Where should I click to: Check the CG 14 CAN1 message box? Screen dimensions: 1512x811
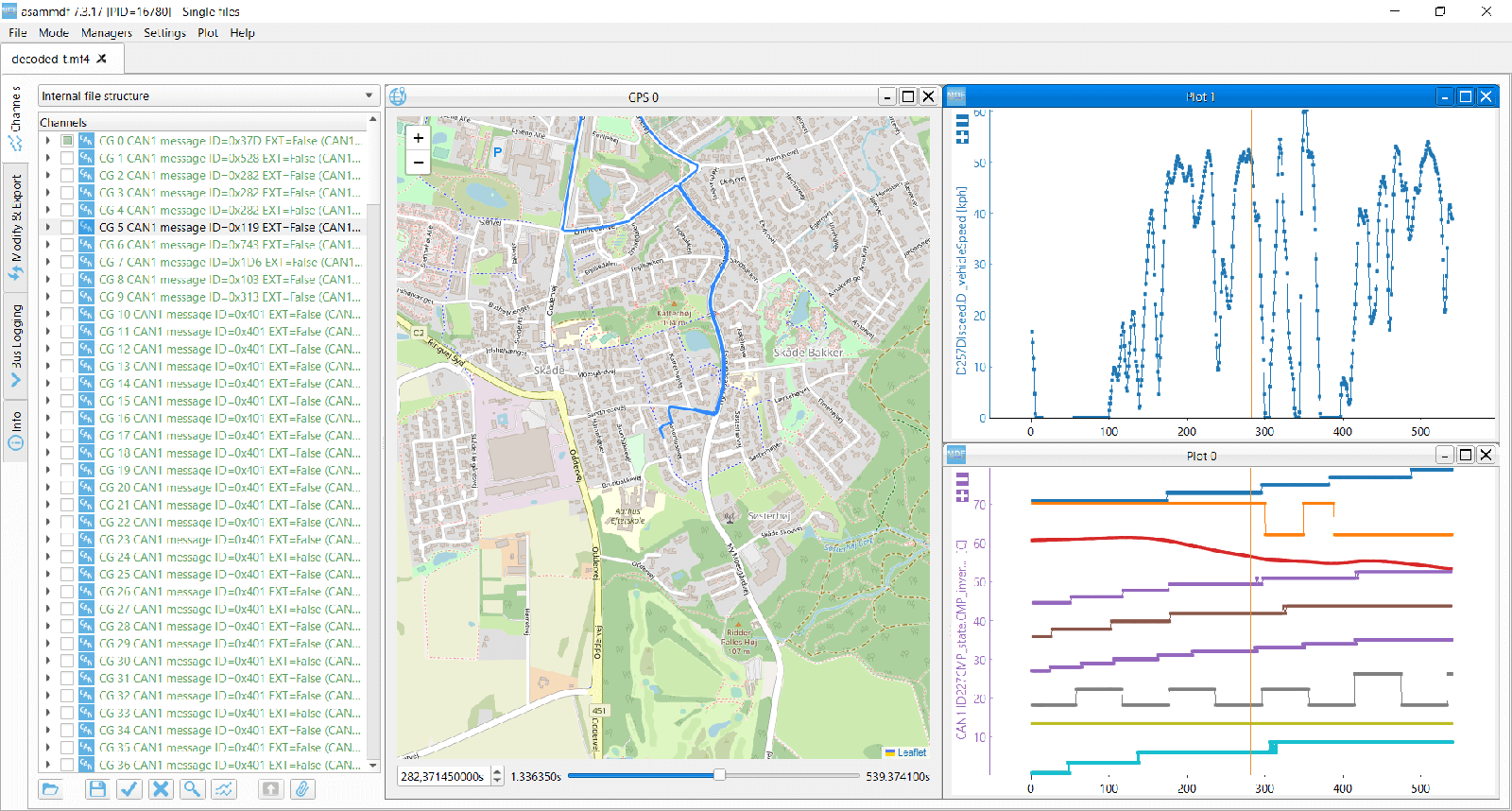[67, 384]
